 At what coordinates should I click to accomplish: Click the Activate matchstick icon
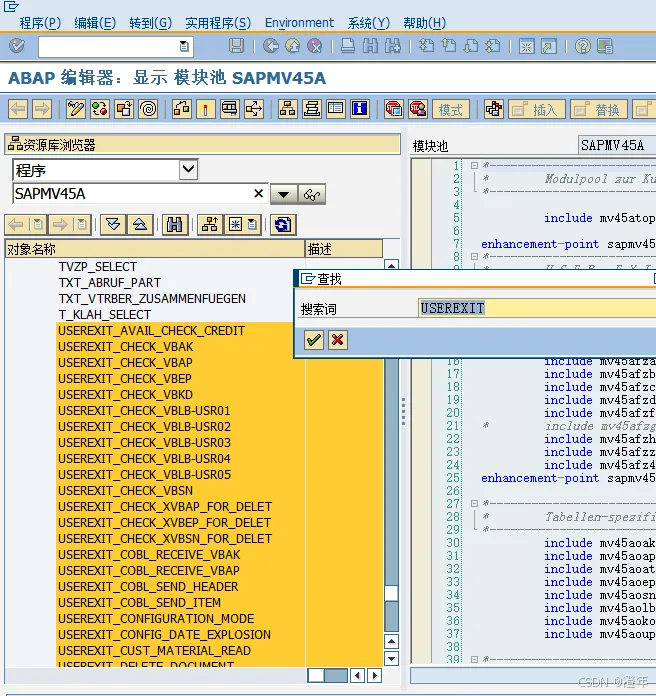click(205, 109)
